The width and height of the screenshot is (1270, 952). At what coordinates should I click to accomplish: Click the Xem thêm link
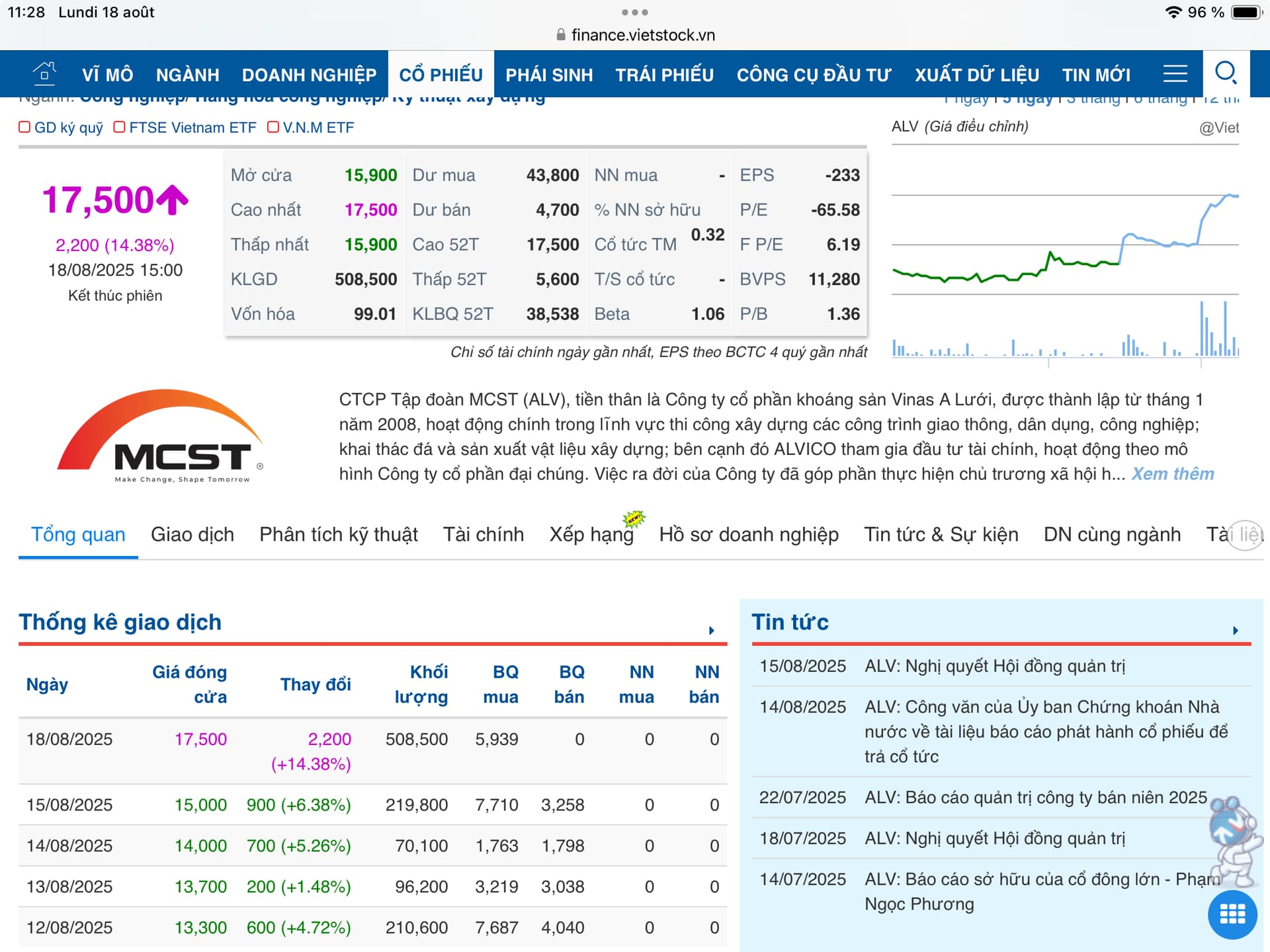point(1172,474)
